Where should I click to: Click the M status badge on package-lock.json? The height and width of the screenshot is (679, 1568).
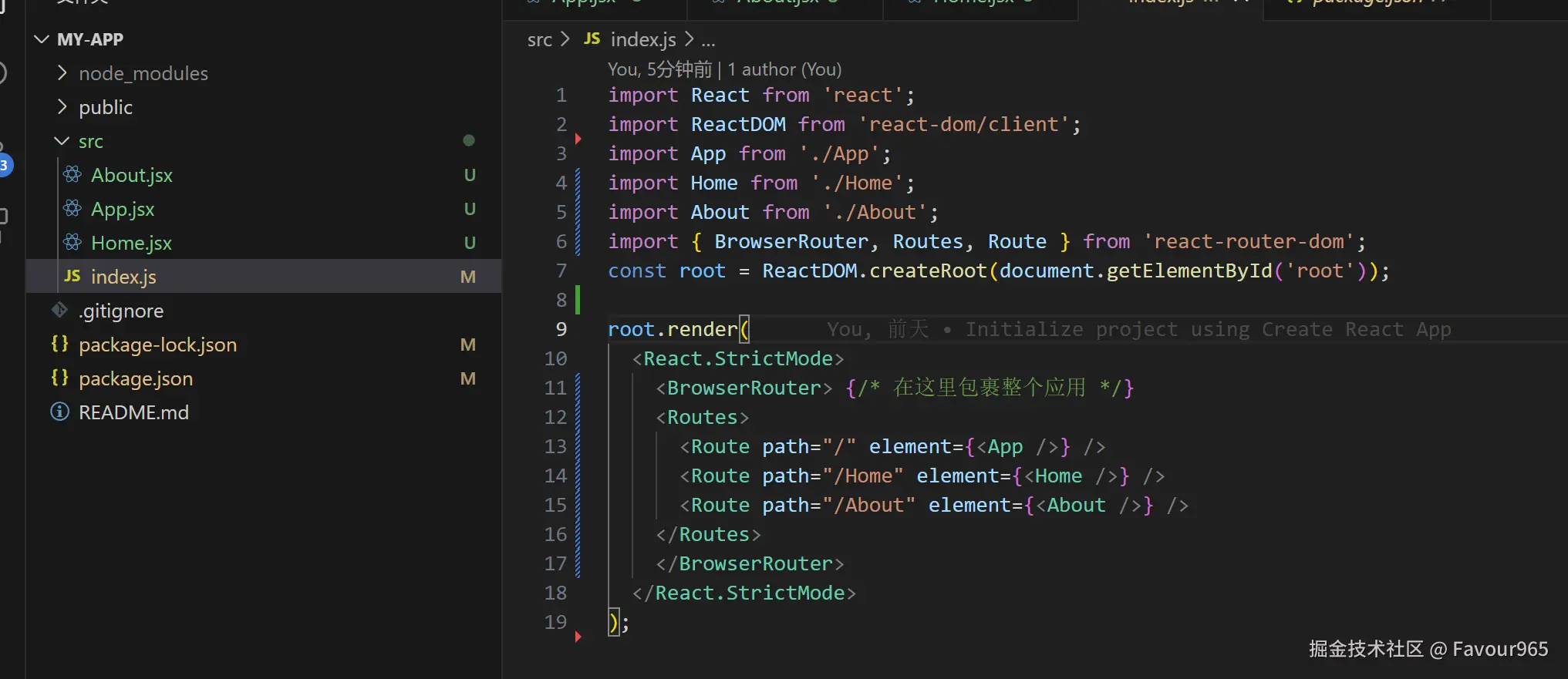tap(468, 345)
